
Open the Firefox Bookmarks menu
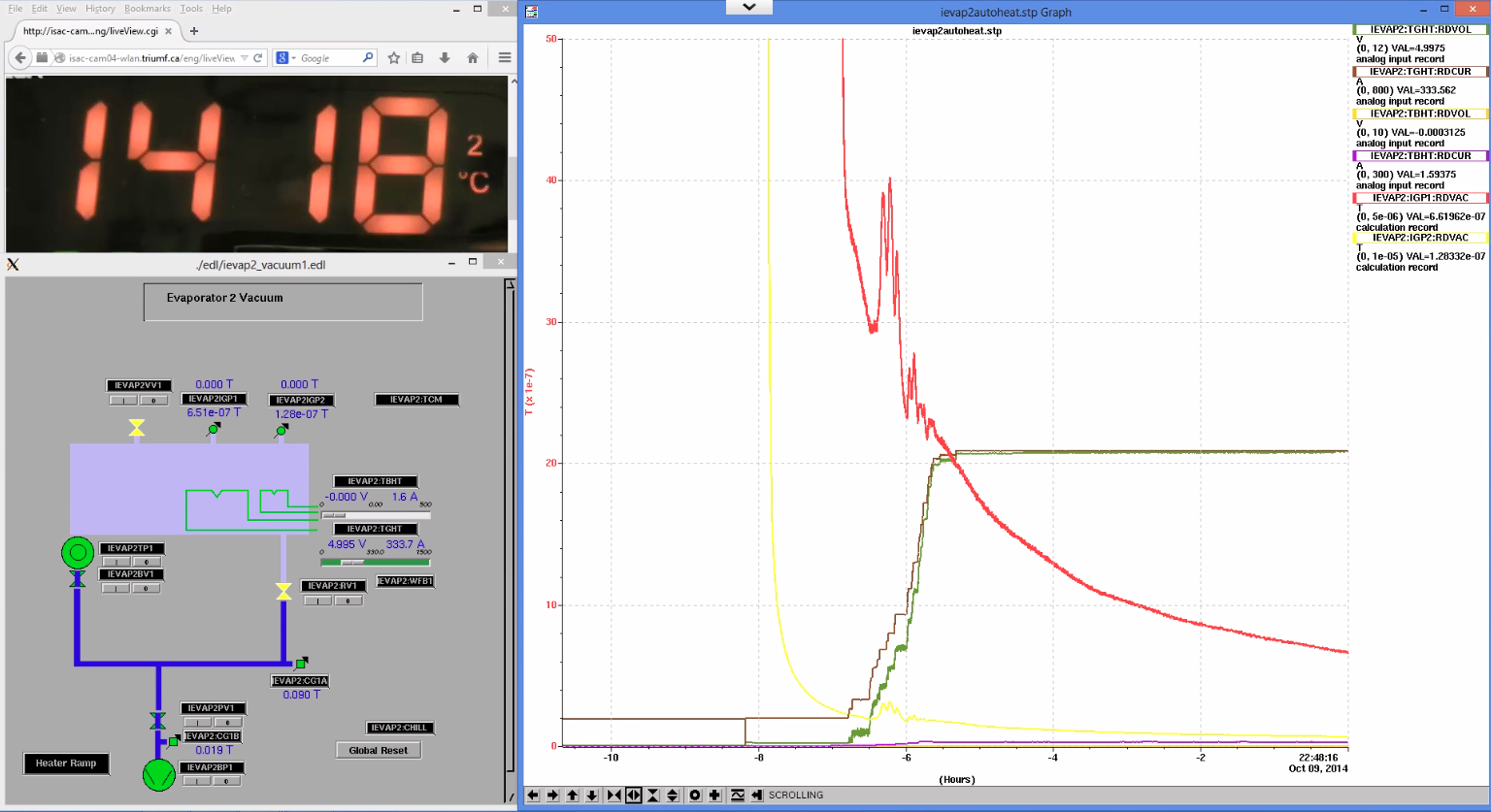(148, 8)
